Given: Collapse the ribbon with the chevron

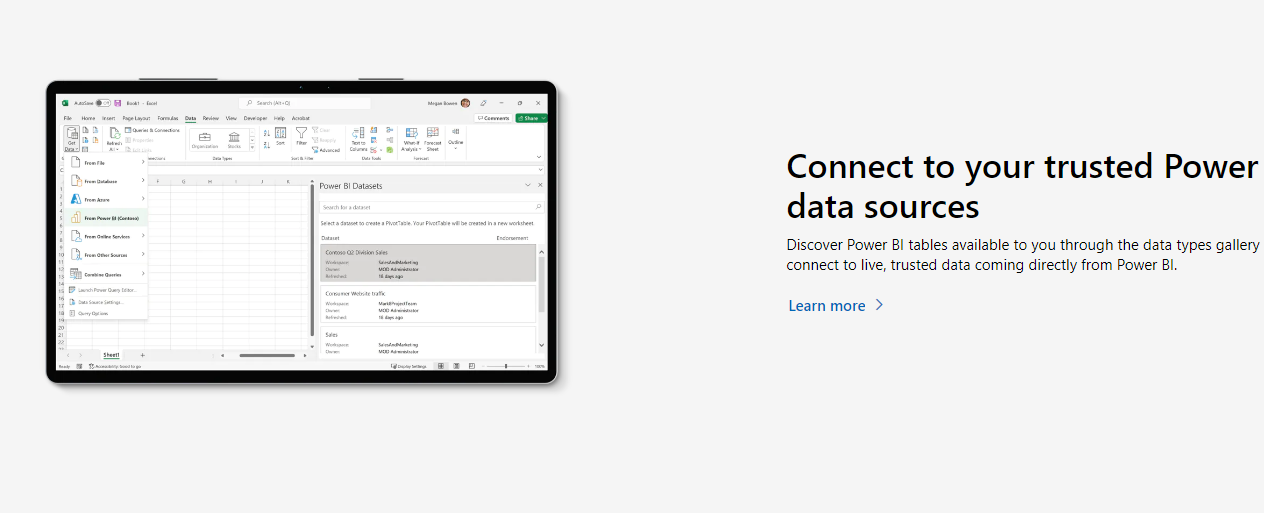Looking at the screenshot, I should pyautogui.click(x=539, y=157).
